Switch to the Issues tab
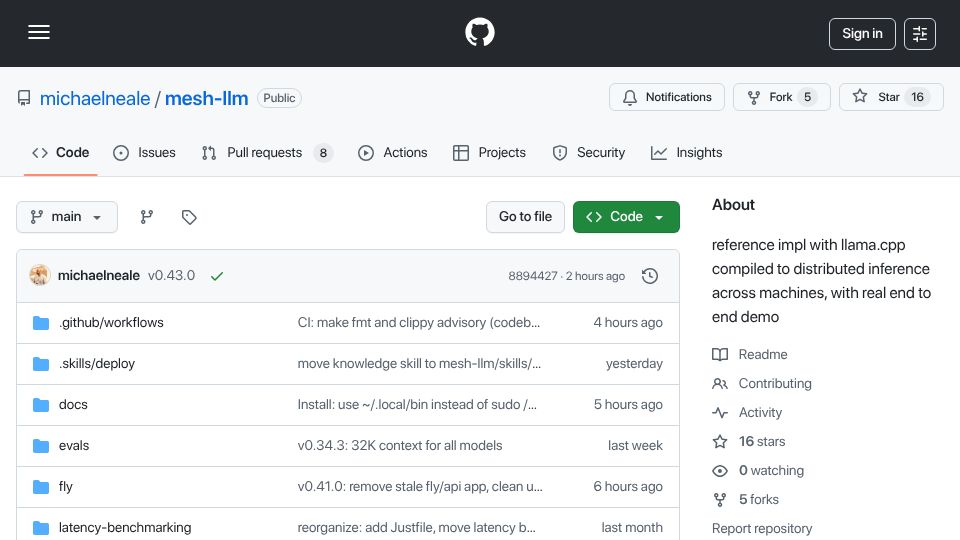The height and width of the screenshot is (540, 960). pos(144,152)
